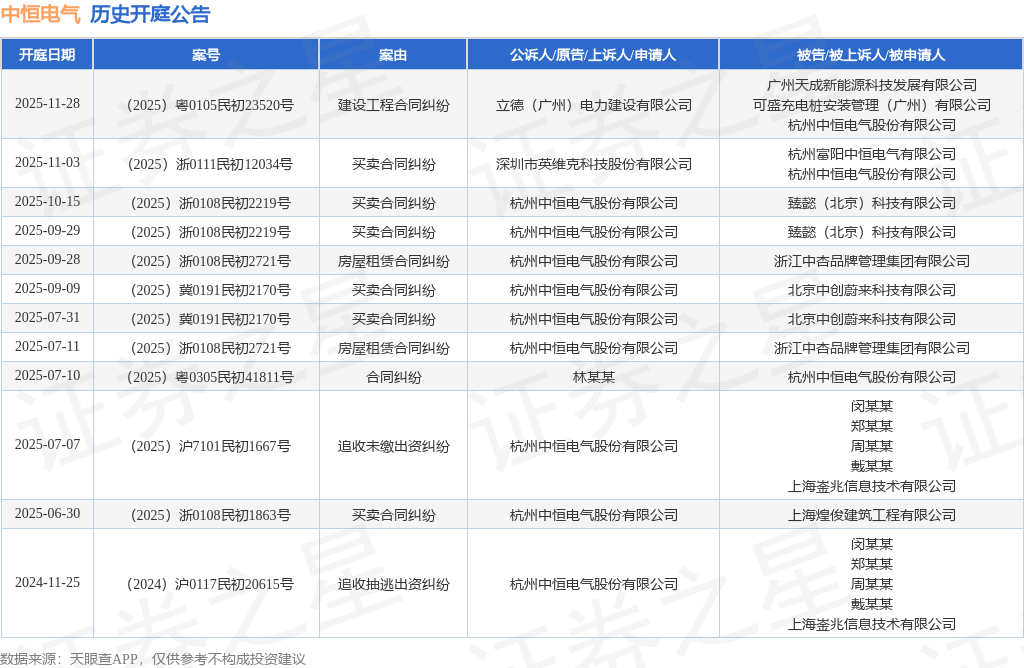The height and width of the screenshot is (668, 1024).
Task: Click date cell 2025-07-07
Action: tap(47, 445)
